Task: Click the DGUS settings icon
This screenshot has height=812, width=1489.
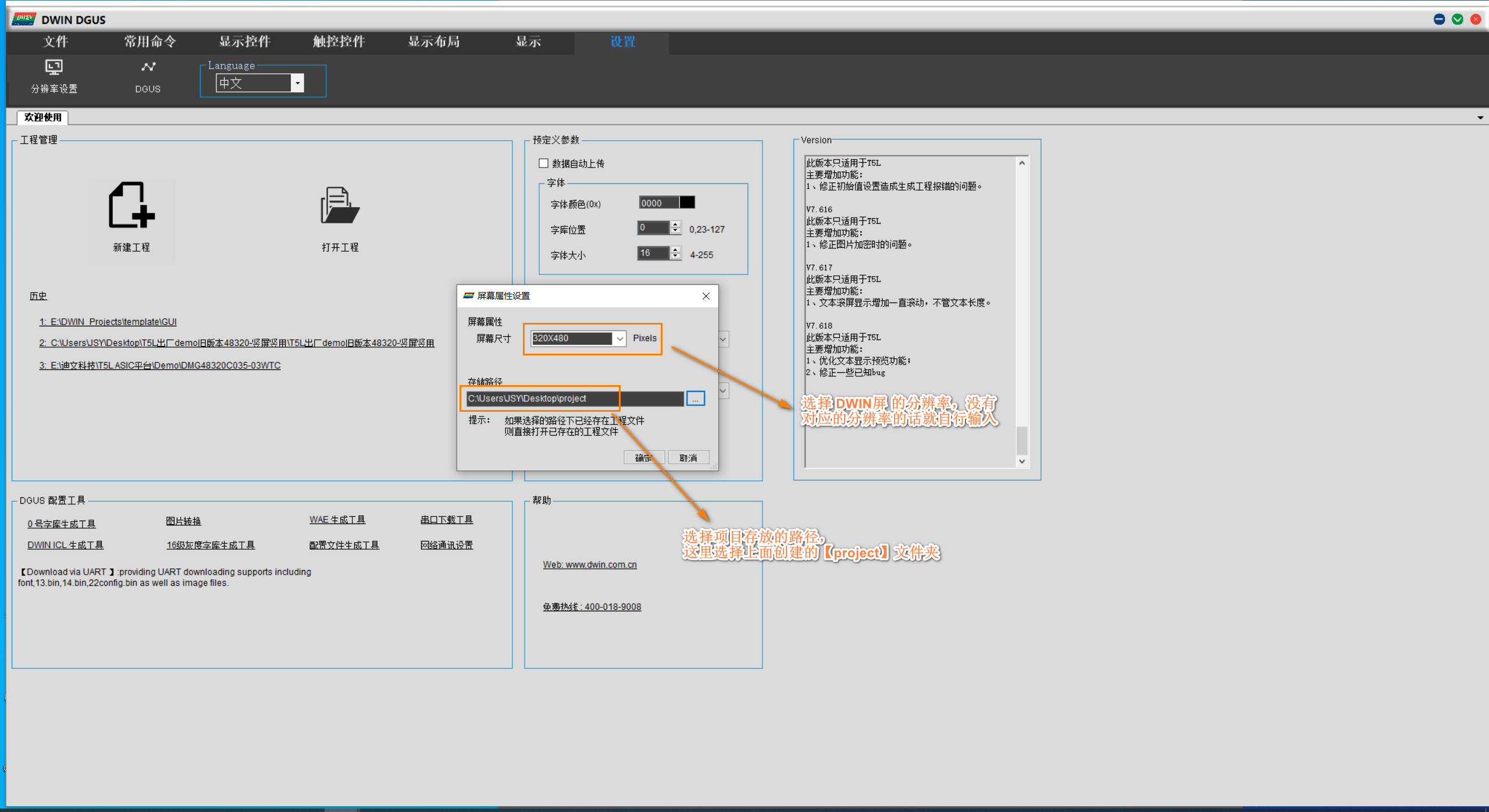Action: coord(148,76)
